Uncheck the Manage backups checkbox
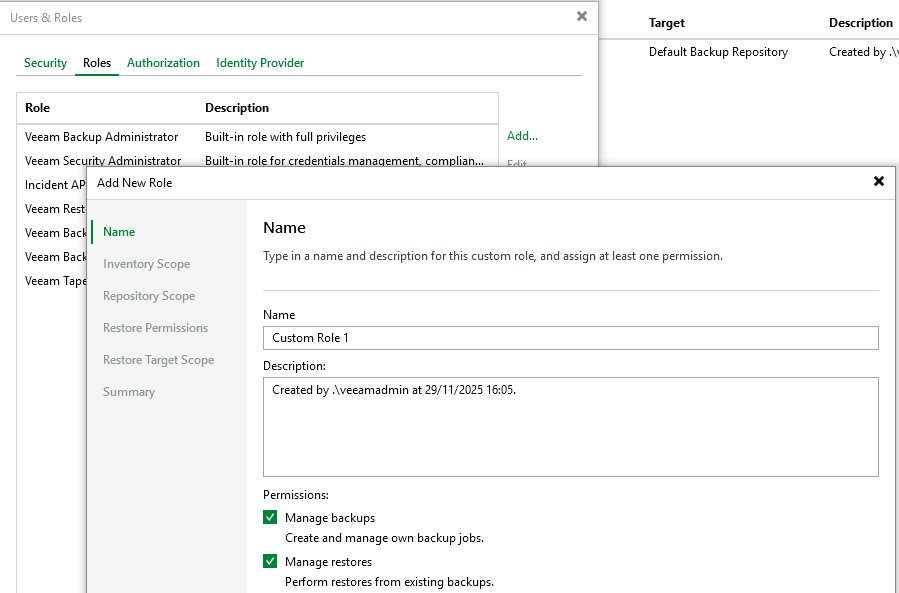The height and width of the screenshot is (593, 899). click(270, 518)
